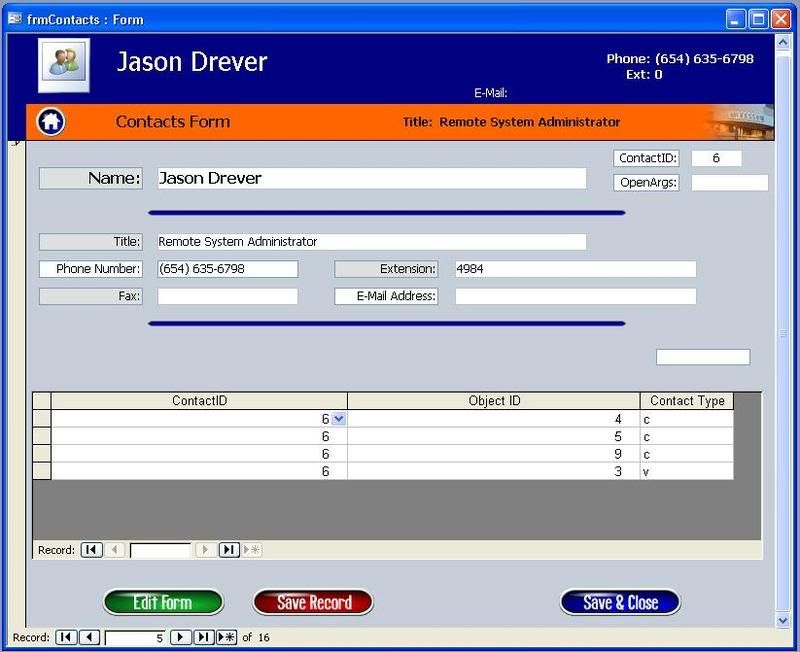Click Jason Drever heading in blue header

coord(192,62)
